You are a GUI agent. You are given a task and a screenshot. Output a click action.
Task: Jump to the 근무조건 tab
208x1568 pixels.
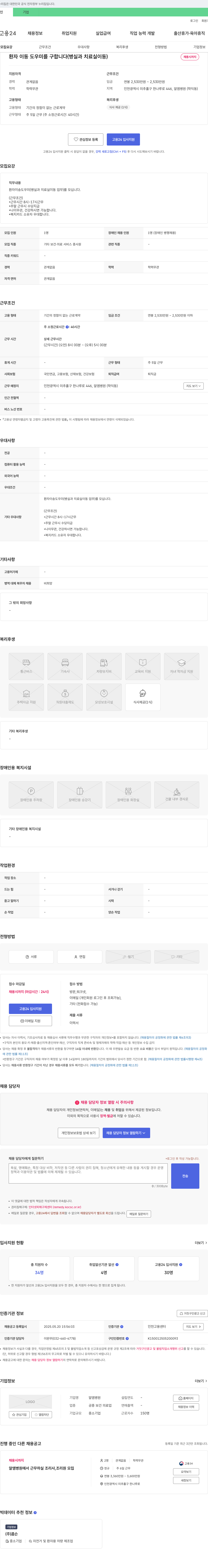click(45, 47)
